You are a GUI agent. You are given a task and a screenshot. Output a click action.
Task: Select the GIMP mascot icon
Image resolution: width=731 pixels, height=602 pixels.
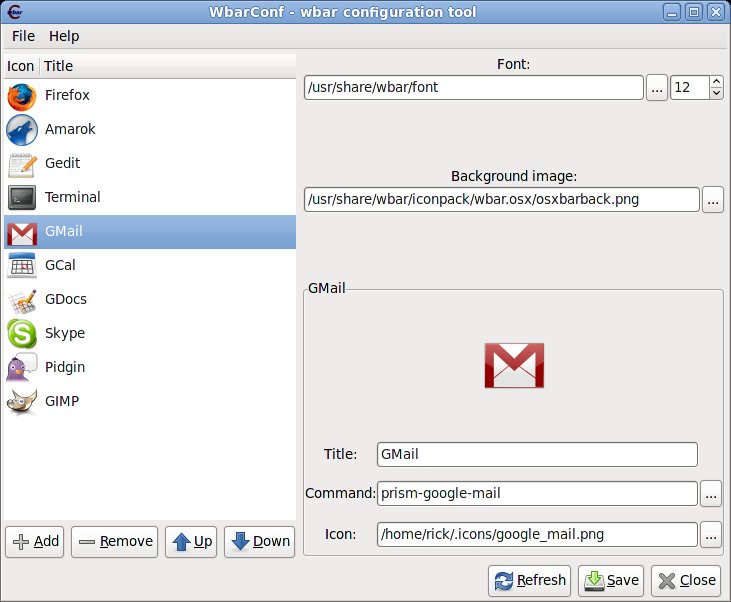[x=21, y=401]
